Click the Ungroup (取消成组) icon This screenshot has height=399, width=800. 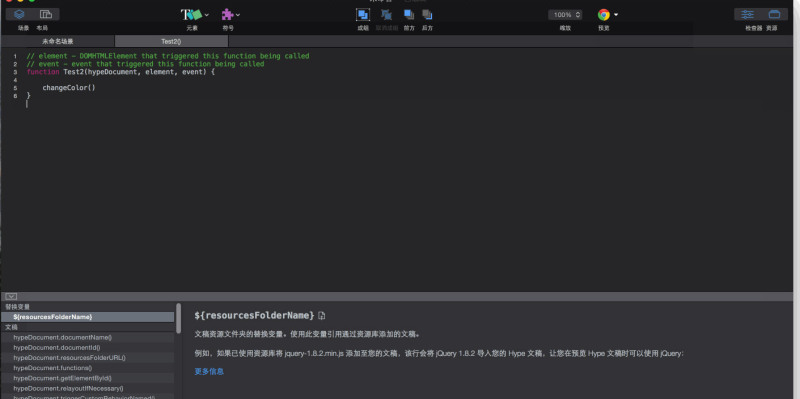[387, 15]
